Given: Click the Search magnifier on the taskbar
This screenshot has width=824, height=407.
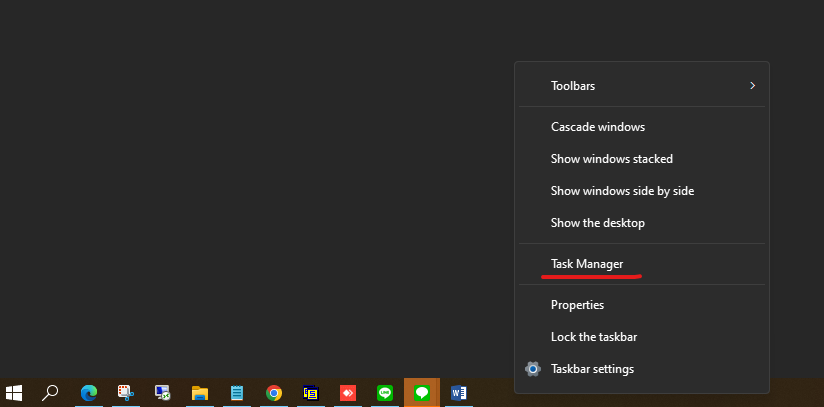Looking at the screenshot, I should [x=51, y=393].
